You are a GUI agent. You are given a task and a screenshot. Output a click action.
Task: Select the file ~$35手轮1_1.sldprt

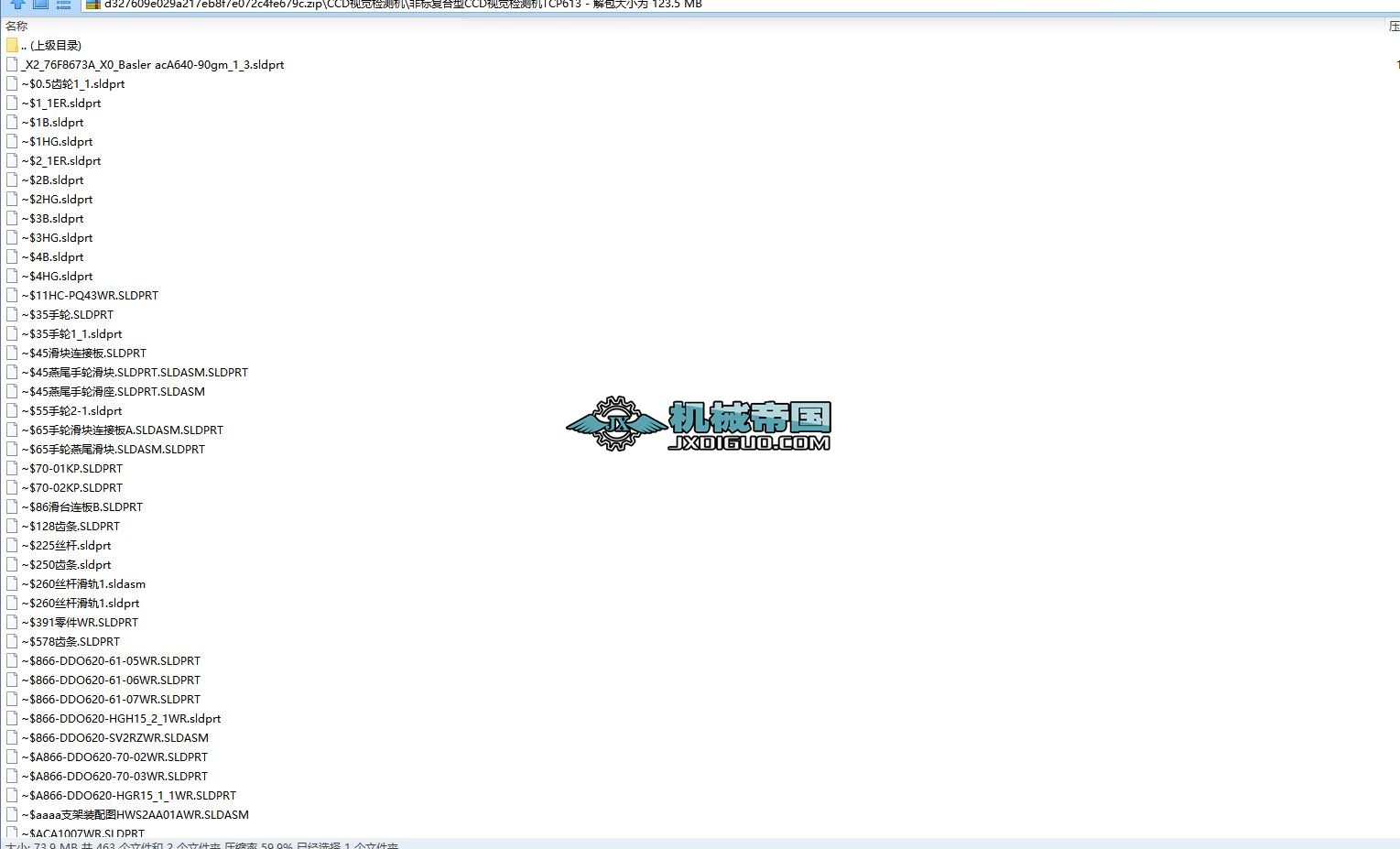coord(72,334)
